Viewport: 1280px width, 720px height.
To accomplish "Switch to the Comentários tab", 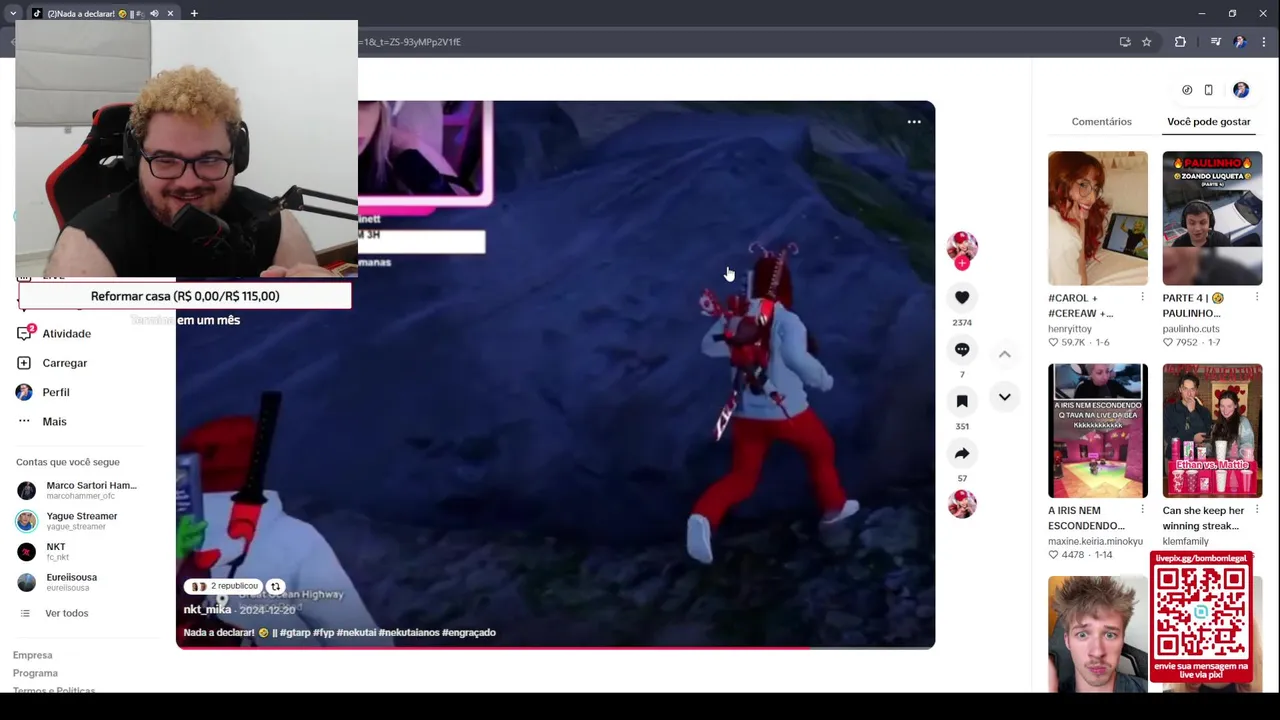I will (x=1101, y=121).
